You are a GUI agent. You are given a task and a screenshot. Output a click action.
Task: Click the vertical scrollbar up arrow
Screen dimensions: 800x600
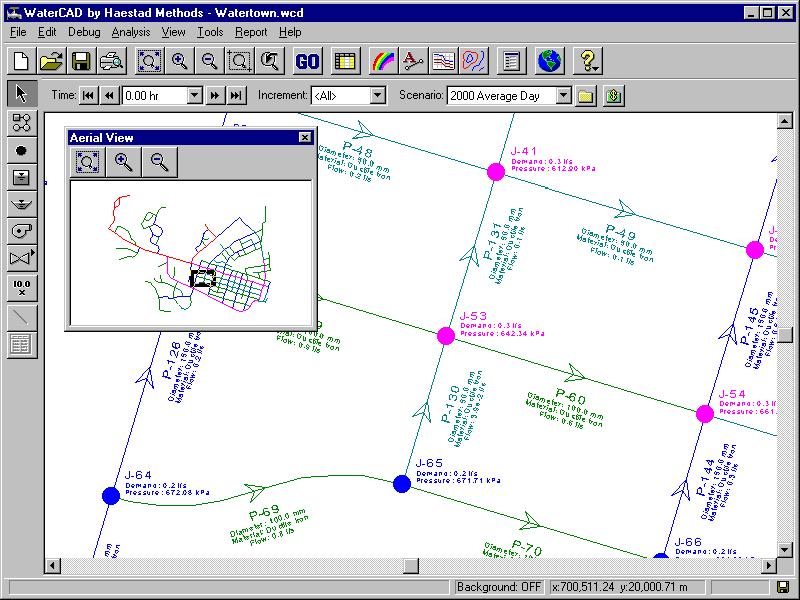click(785, 121)
